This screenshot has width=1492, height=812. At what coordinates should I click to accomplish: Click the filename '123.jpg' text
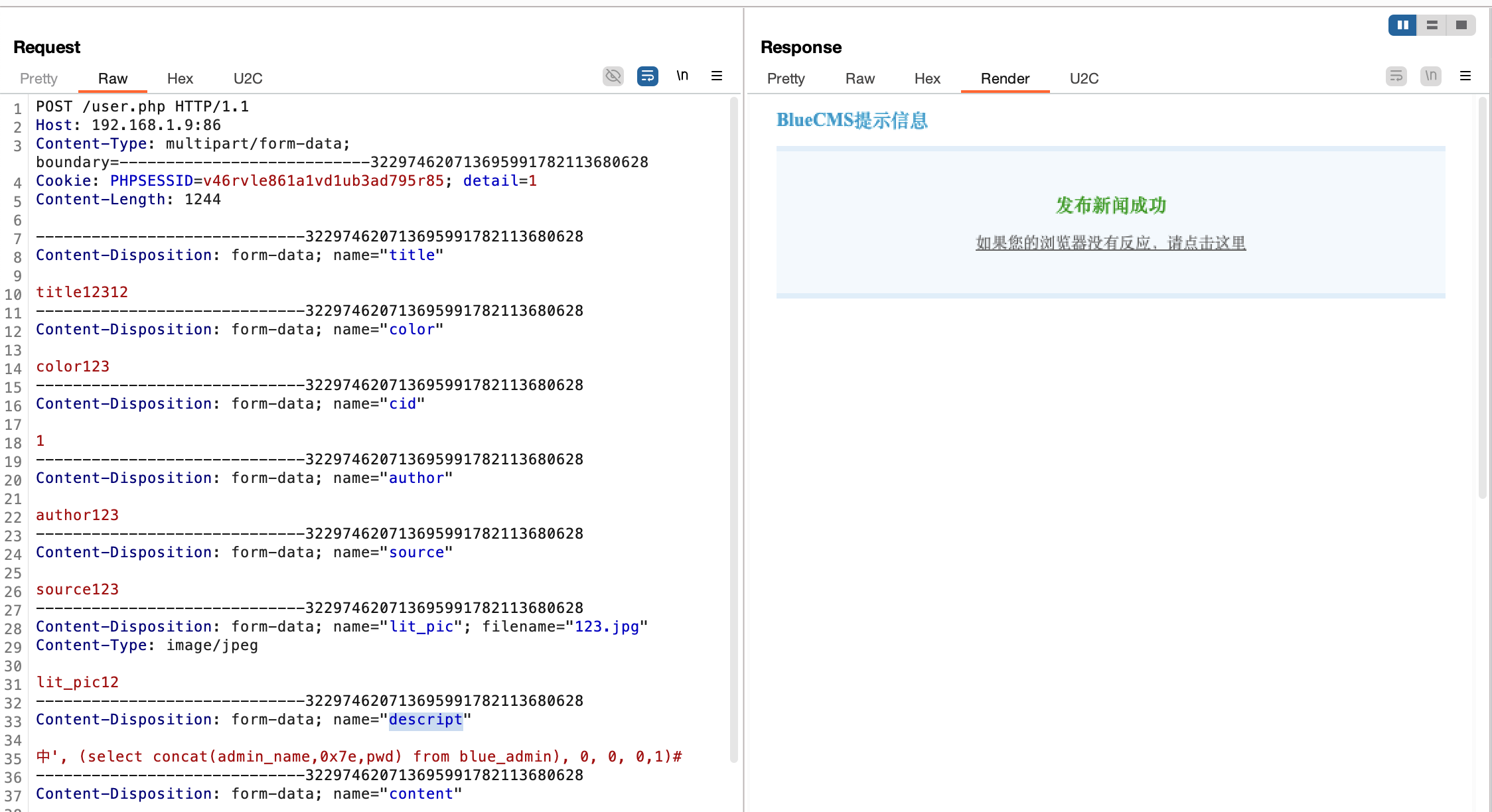[607, 626]
